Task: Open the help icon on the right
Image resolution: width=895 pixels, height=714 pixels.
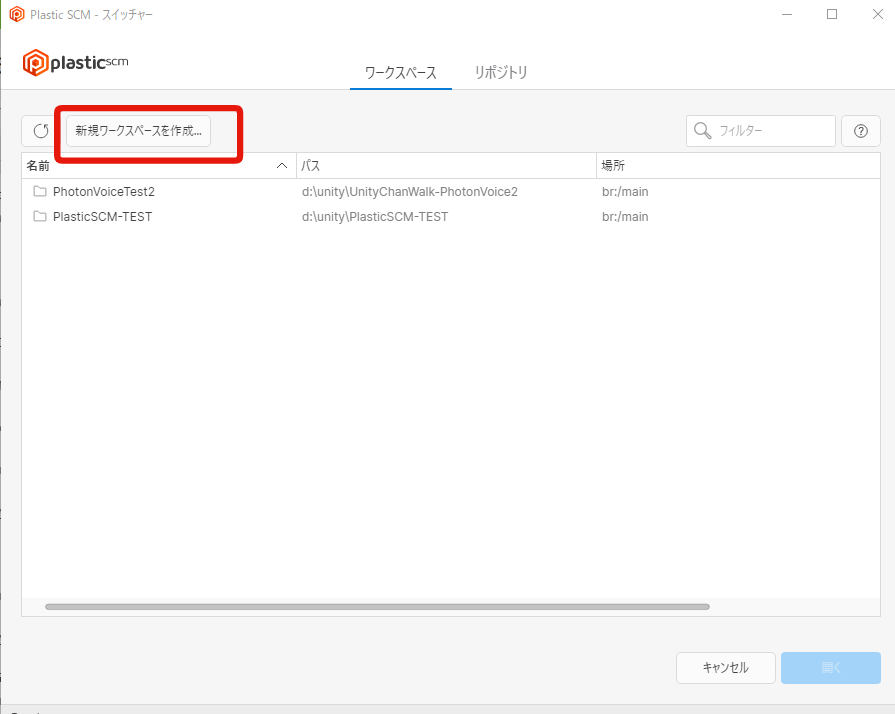Action: (860, 130)
